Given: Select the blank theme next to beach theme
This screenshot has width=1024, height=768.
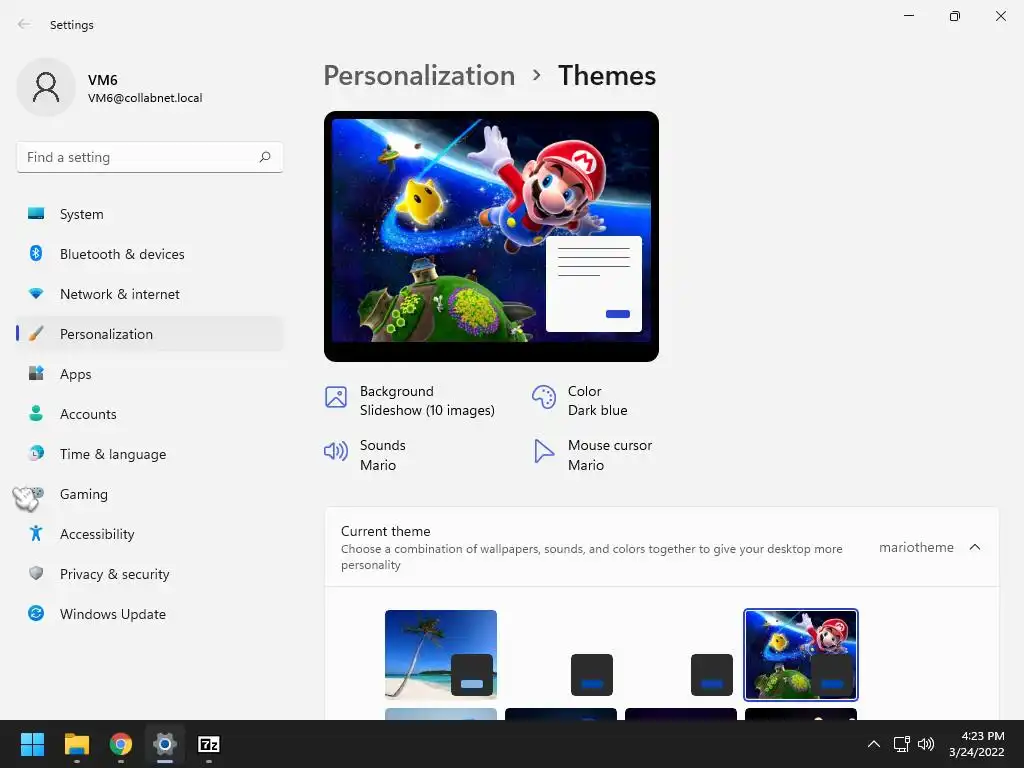Looking at the screenshot, I should click(x=561, y=654).
